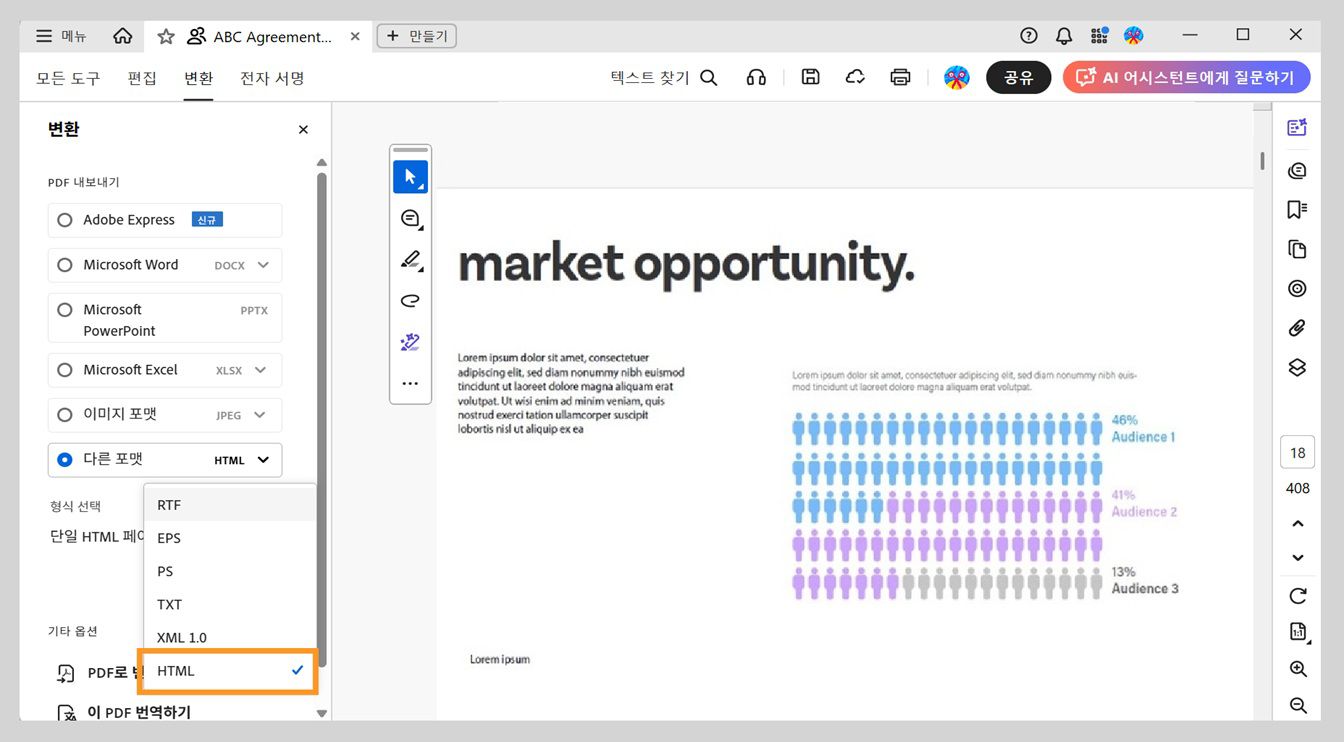The width and height of the screenshot is (1344, 742).
Task: Choose TXT from the format list
Action: (x=230, y=604)
